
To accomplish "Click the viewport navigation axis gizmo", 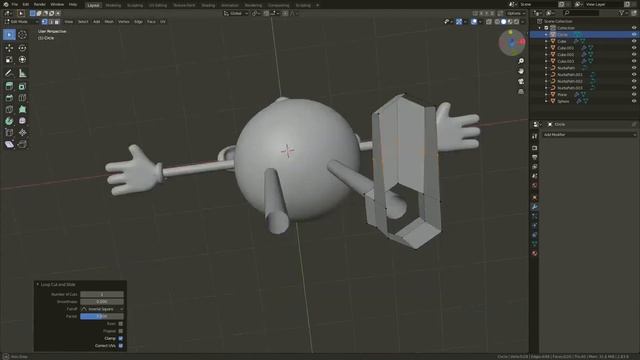I will (x=512, y=42).
